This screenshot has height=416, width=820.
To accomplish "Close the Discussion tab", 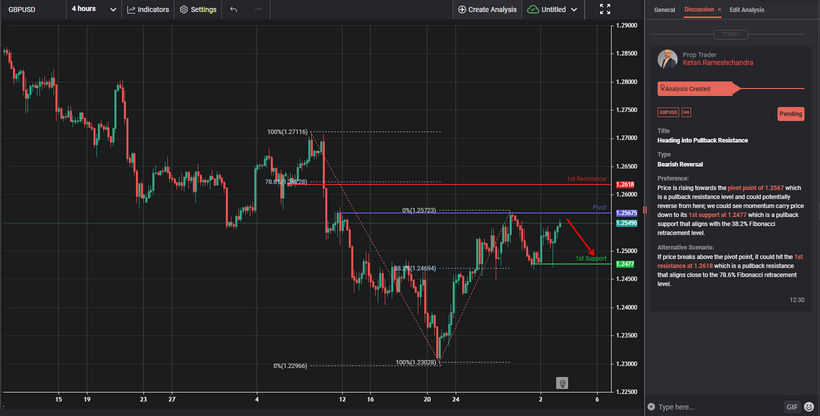I will pos(719,9).
